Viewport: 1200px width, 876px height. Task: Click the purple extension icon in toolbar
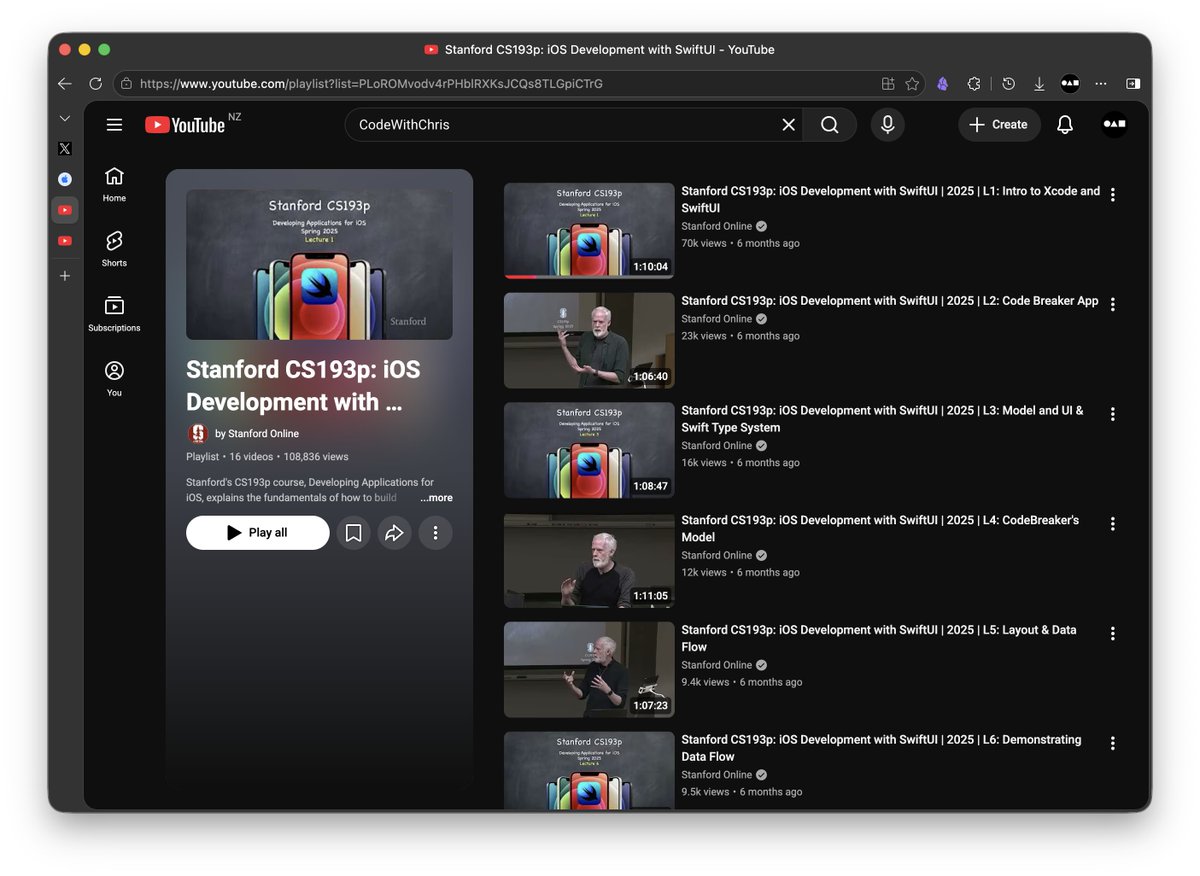pyautogui.click(x=942, y=84)
